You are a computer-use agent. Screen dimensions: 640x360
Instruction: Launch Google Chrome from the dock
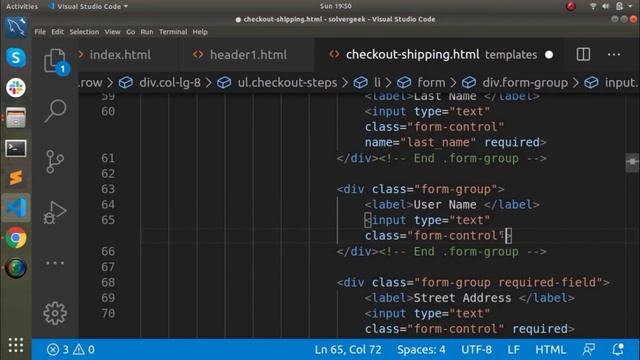16,238
